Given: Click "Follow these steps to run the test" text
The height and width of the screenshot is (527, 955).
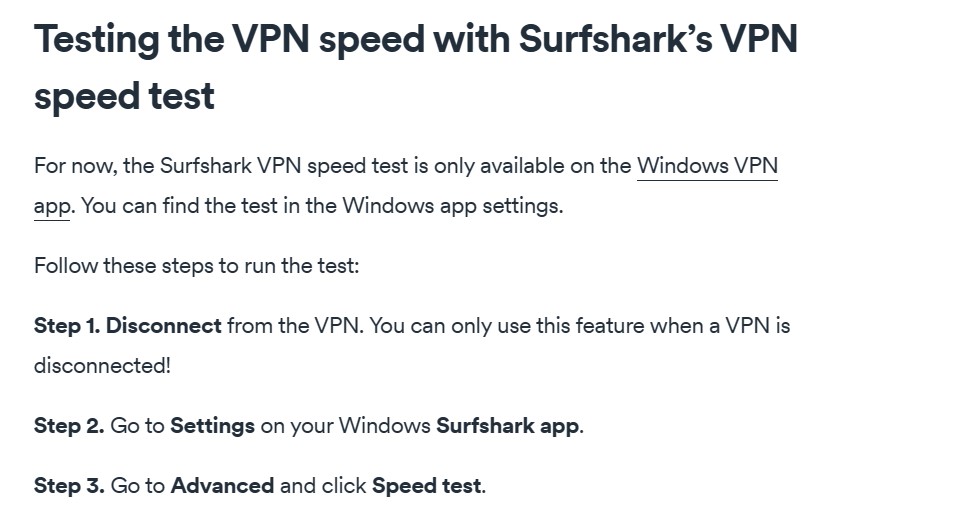Looking at the screenshot, I should (197, 266).
